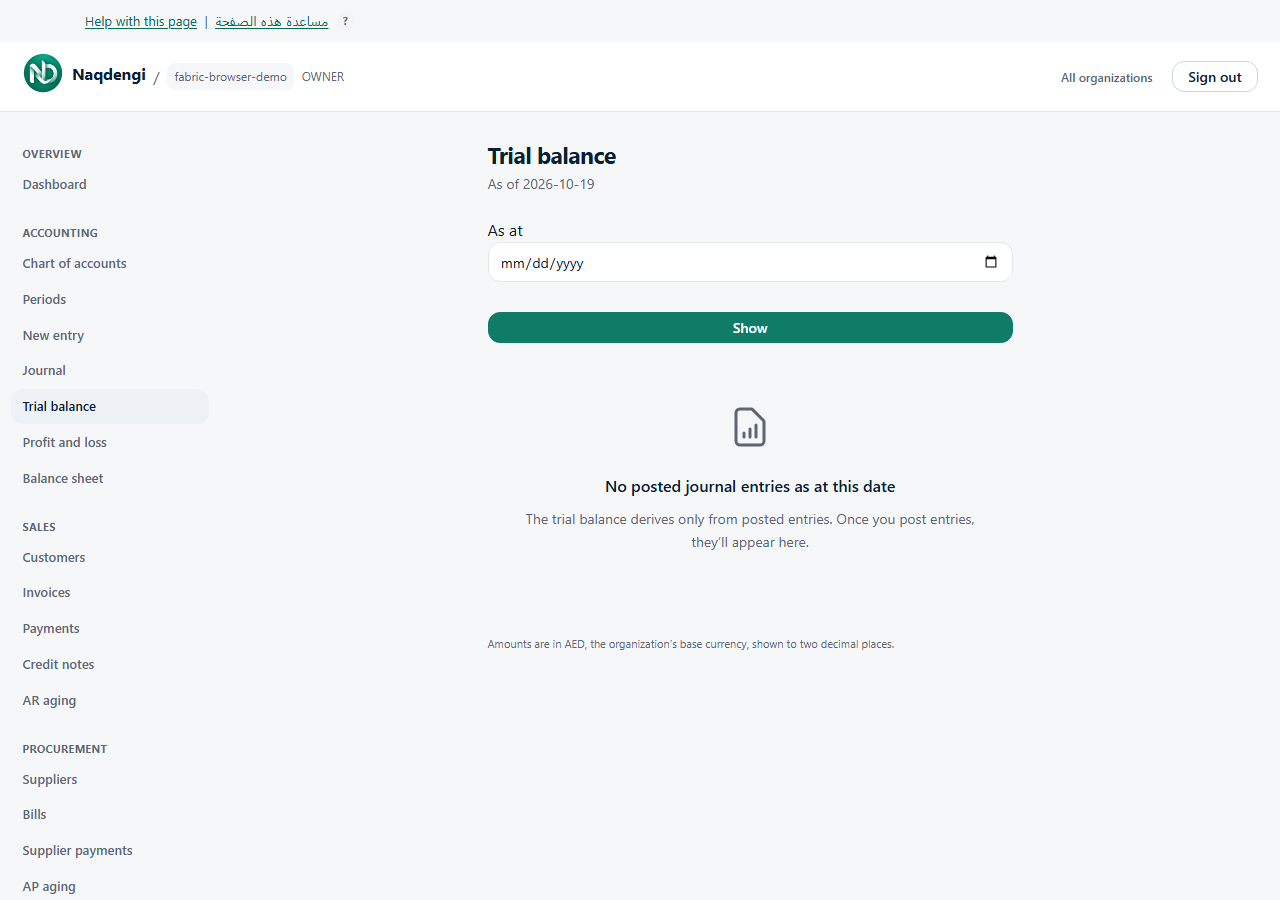
Task: Open Payments under Sales
Action: coord(51,628)
